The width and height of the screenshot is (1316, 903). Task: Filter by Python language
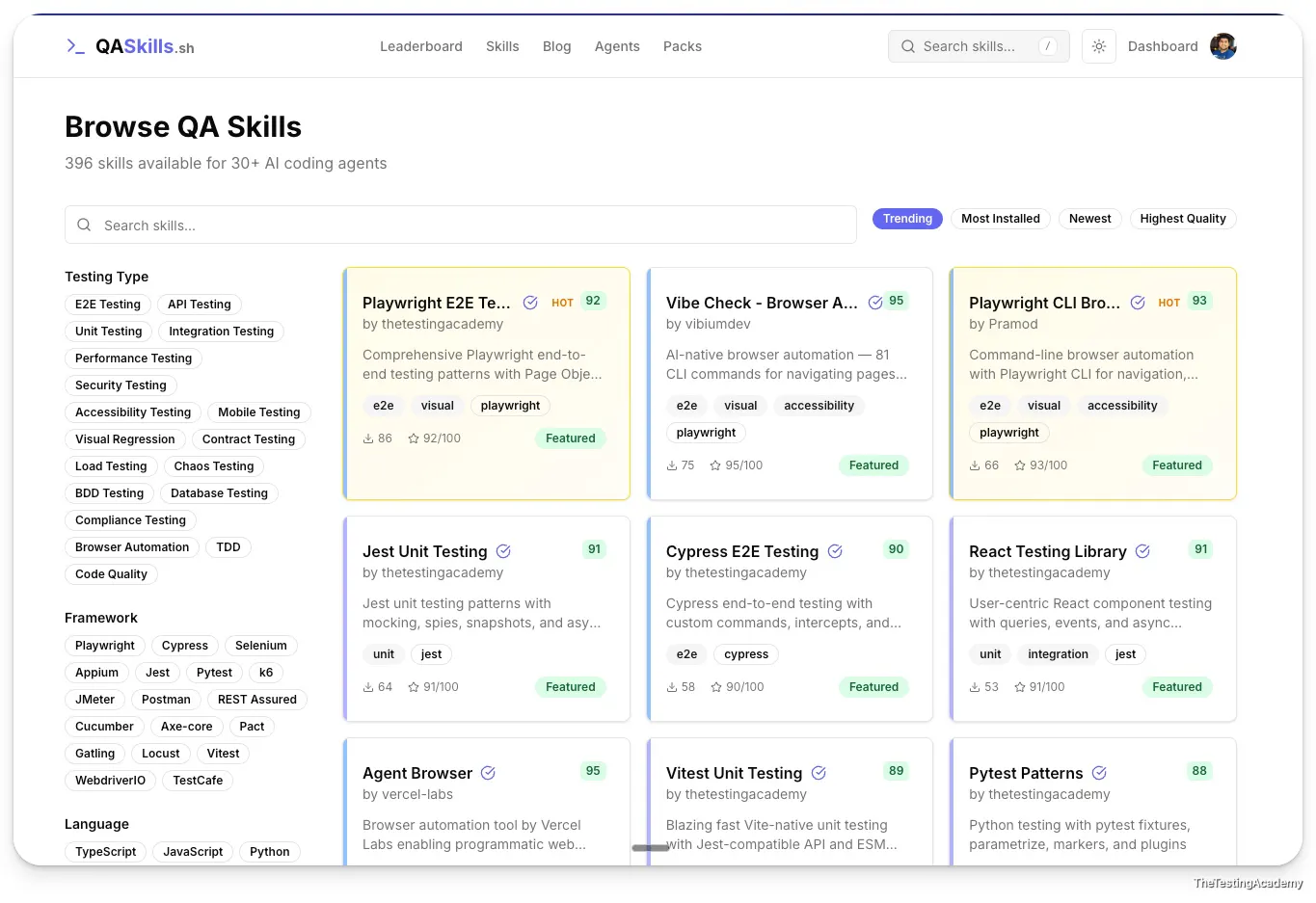(x=270, y=852)
